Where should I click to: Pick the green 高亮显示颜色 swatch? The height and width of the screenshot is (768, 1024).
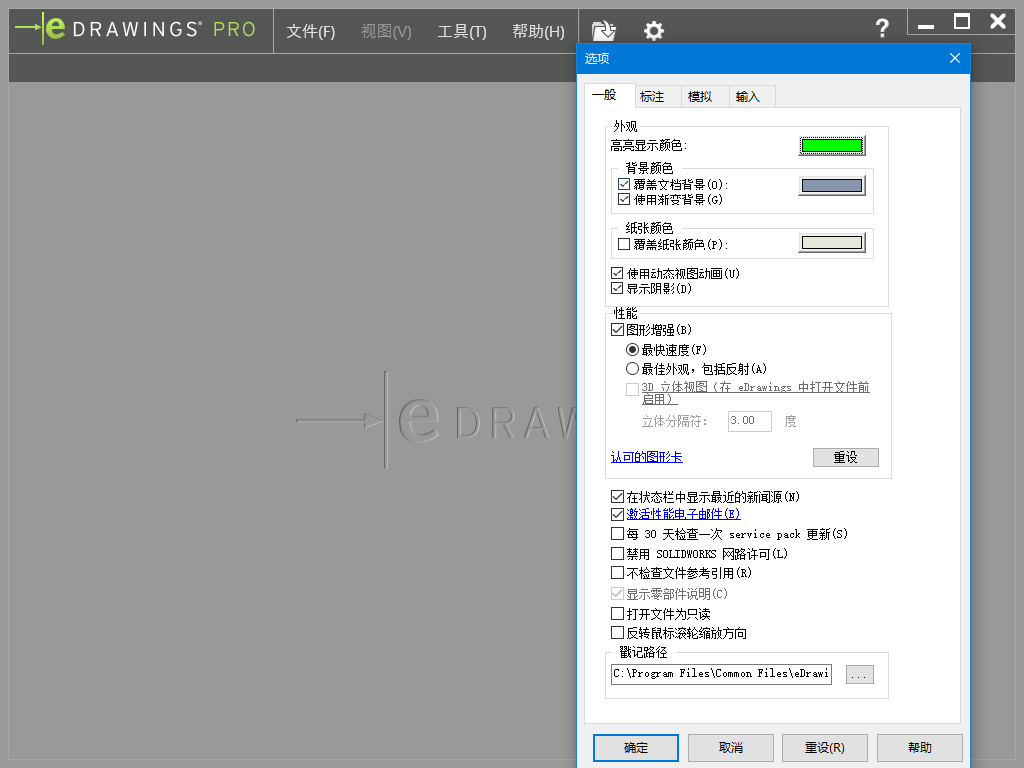tap(831, 146)
